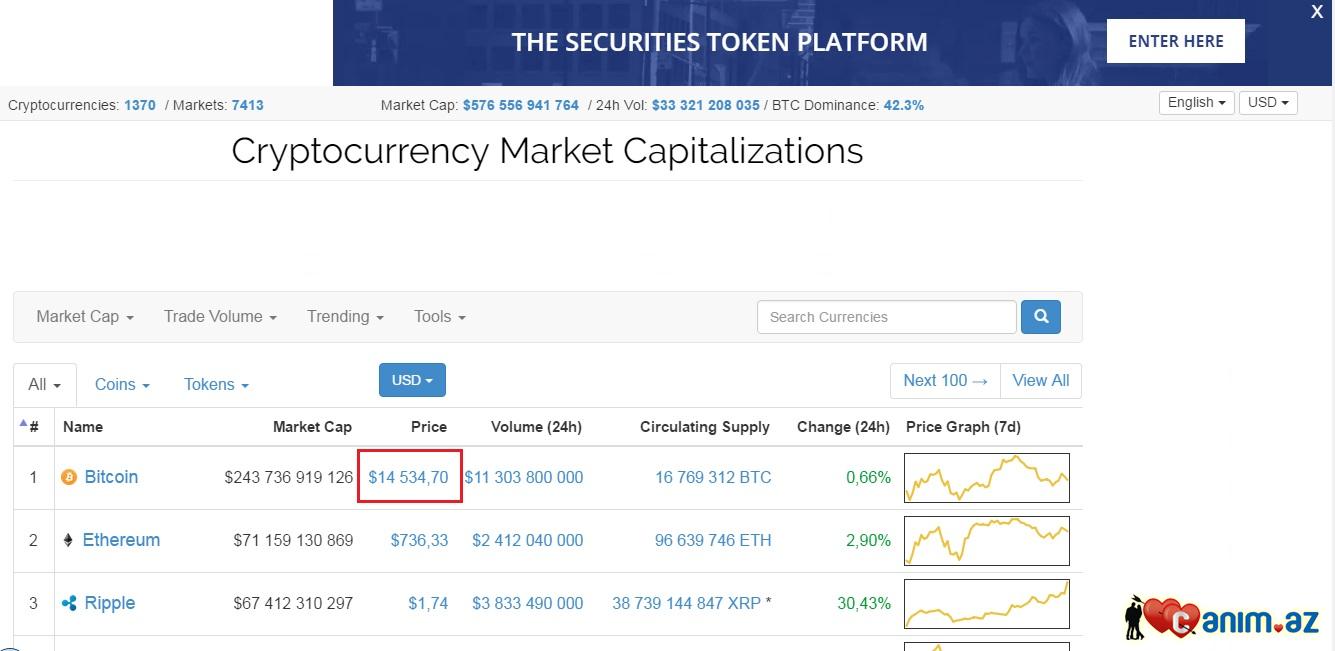Open the Ripple currency link
This screenshot has height=651, width=1335.
pyautogui.click(x=110, y=604)
